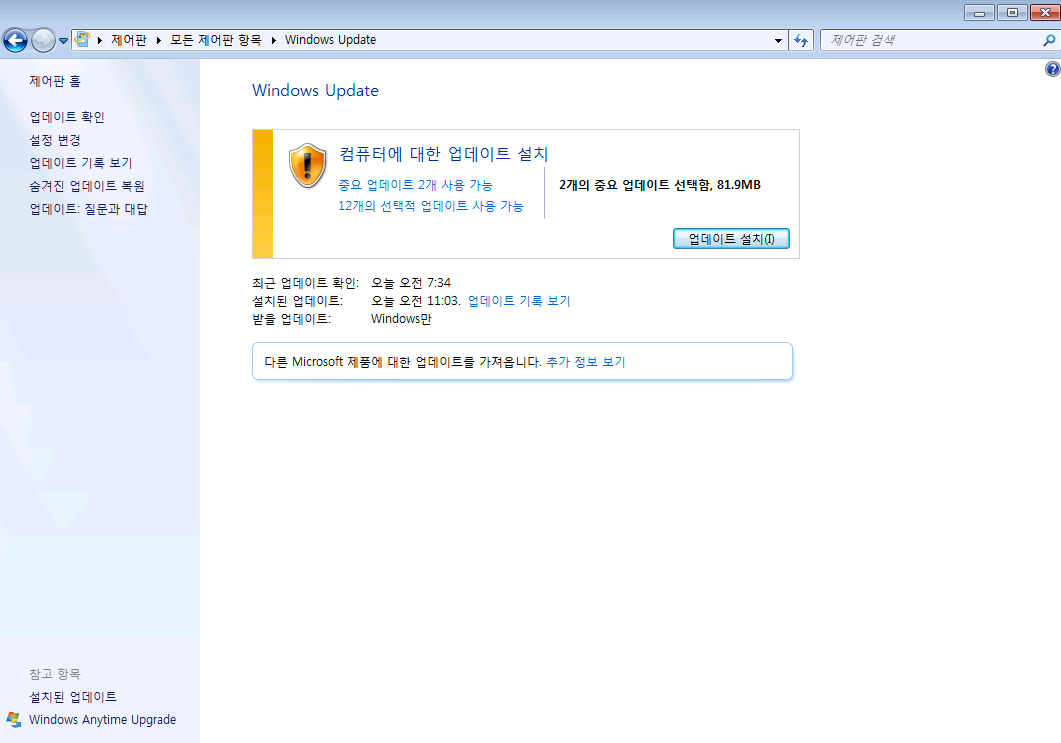Click 업데이트 확인 in sidebar

point(67,117)
